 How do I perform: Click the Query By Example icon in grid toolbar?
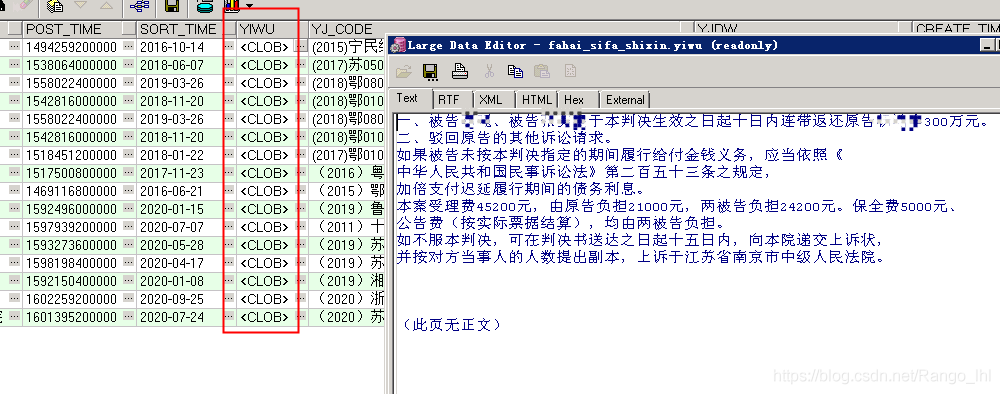click(55, 6)
